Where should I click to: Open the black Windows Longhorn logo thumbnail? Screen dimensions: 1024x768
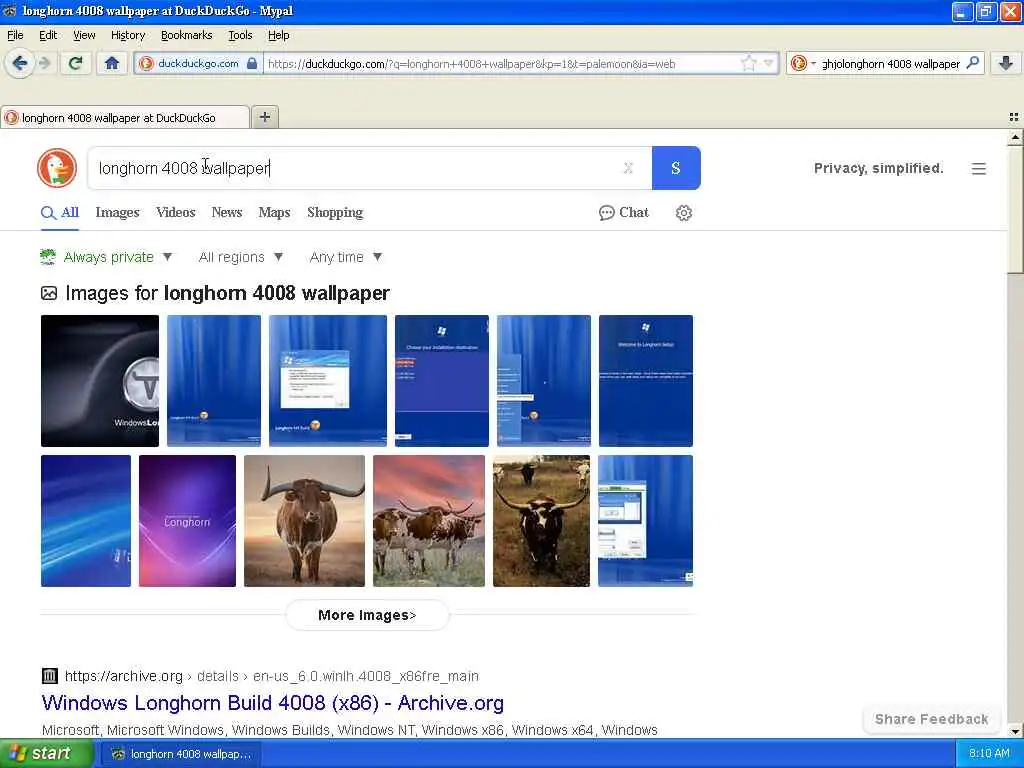click(x=100, y=381)
